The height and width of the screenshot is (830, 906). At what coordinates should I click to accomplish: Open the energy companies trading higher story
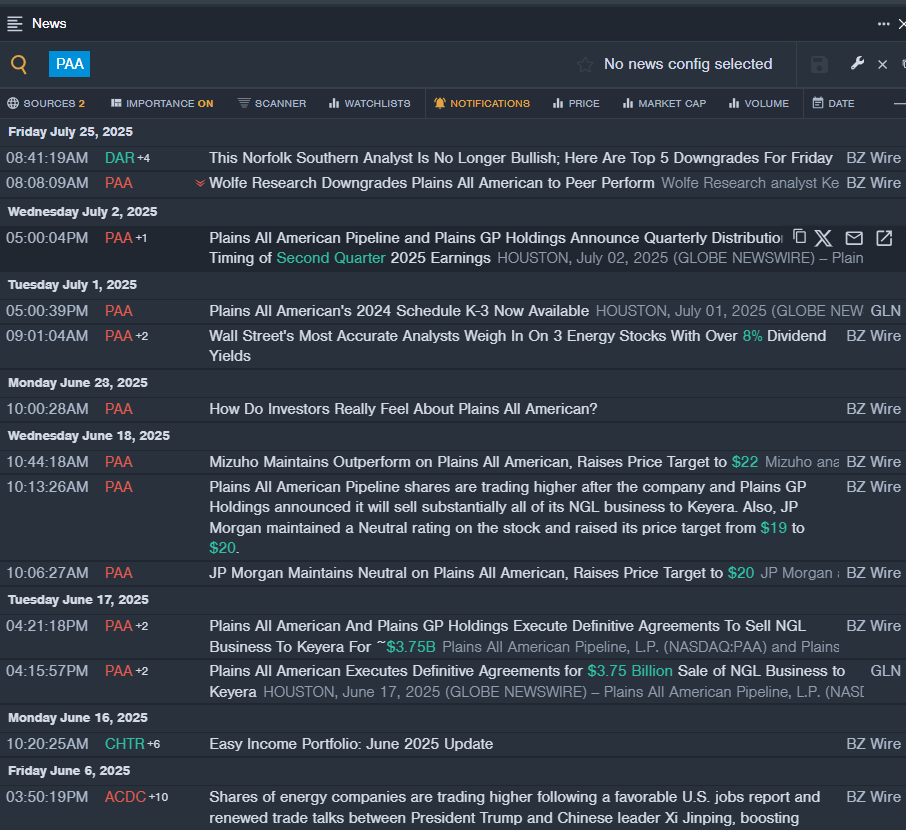tap(514, 807)
